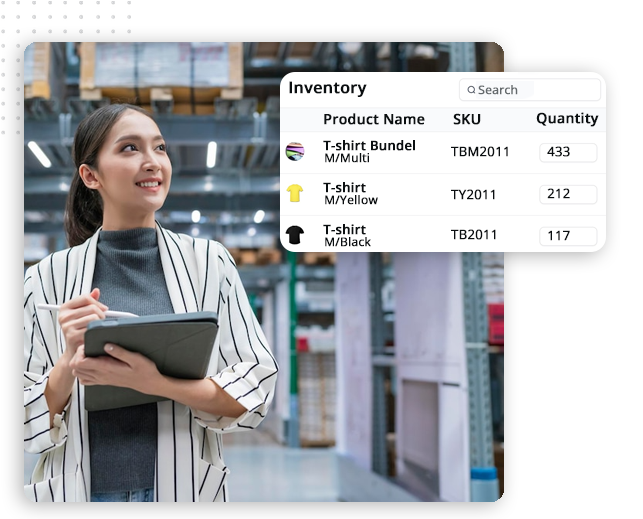Click the Quantity column header
Screen dimensions: 643x519
coord(567,119)
